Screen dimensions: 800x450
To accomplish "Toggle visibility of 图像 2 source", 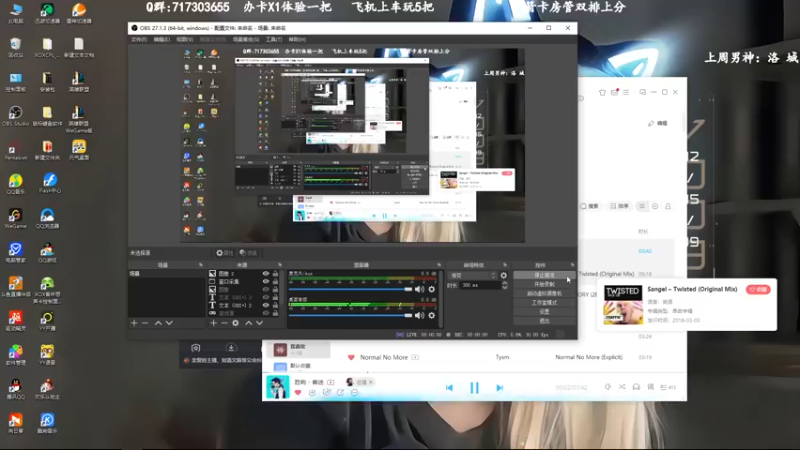I will [x=266, y=273].
